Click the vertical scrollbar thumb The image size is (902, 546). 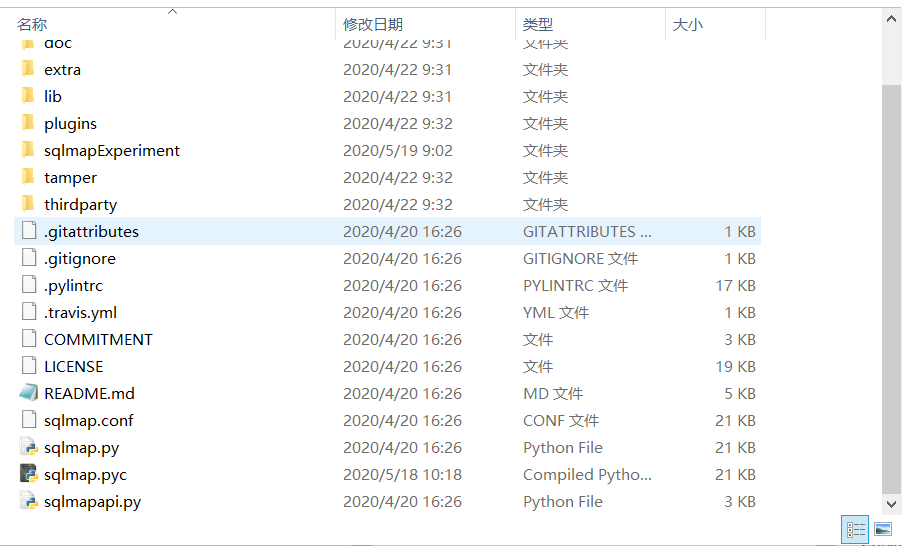(891, 289)
